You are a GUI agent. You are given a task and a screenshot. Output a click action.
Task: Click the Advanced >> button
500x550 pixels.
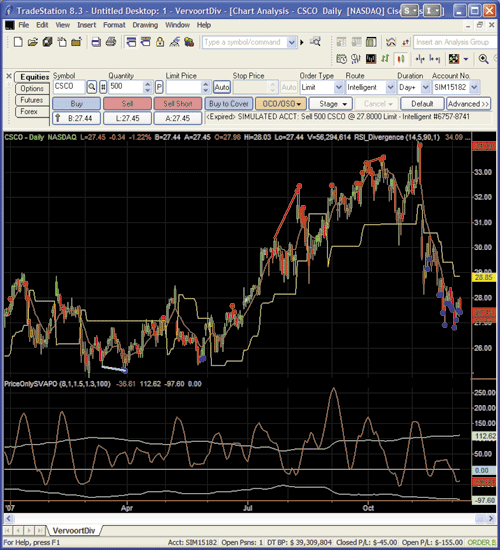coord(468,104)
